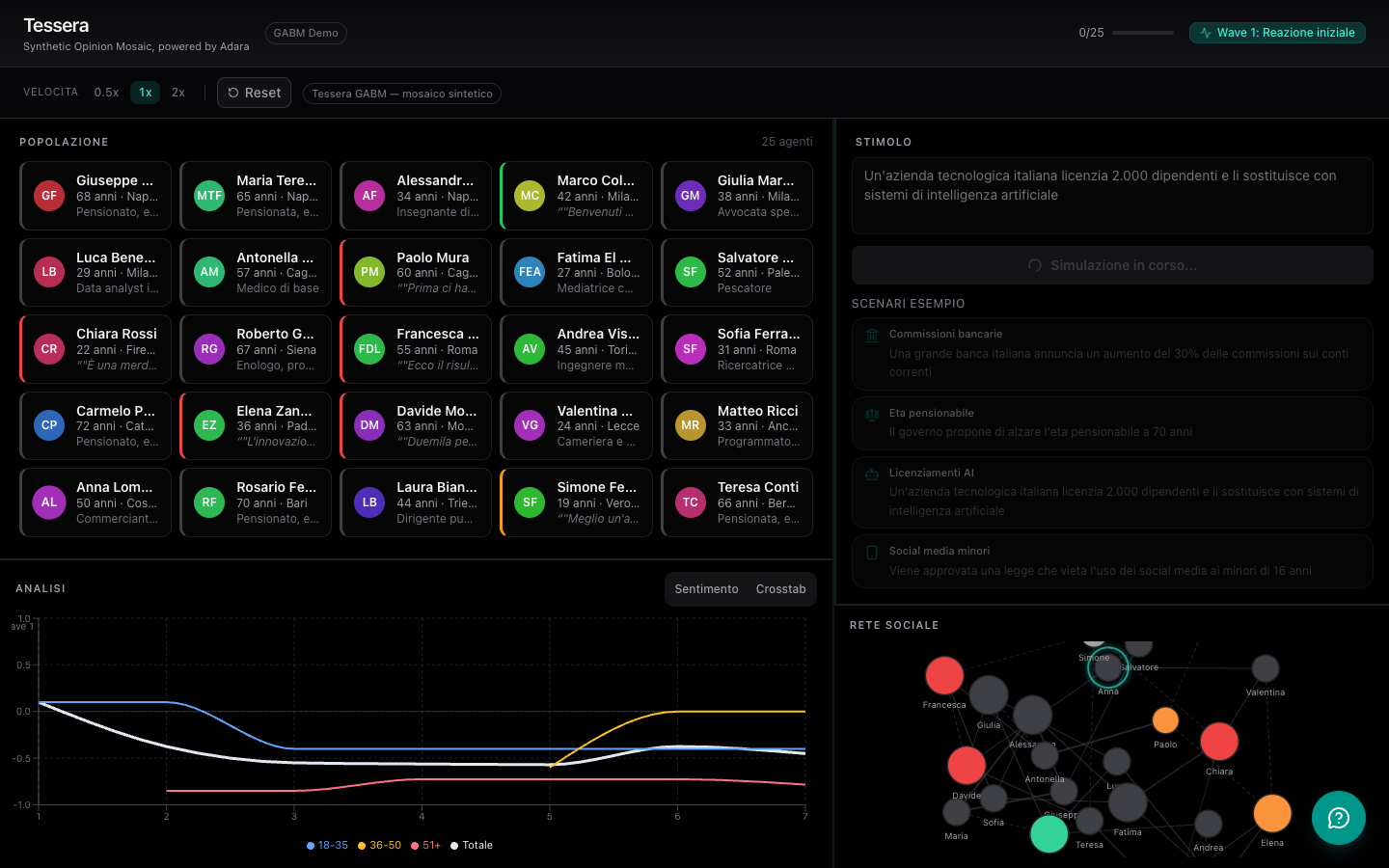Click the bank icon of Commissioni bancarie
1389x868 pixels.
(872, 336)
